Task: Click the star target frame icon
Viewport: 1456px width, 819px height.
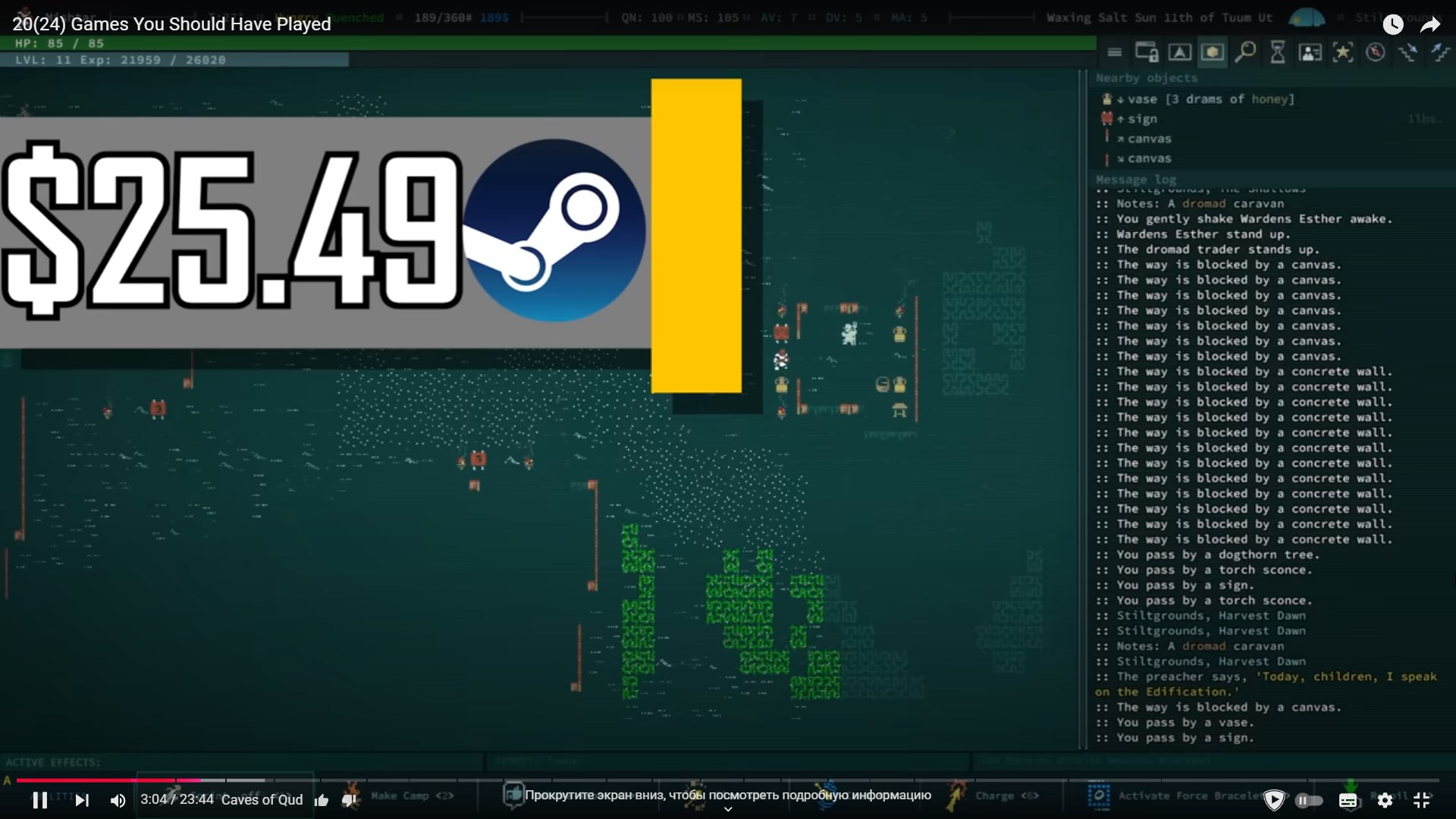Action: 1343,52
